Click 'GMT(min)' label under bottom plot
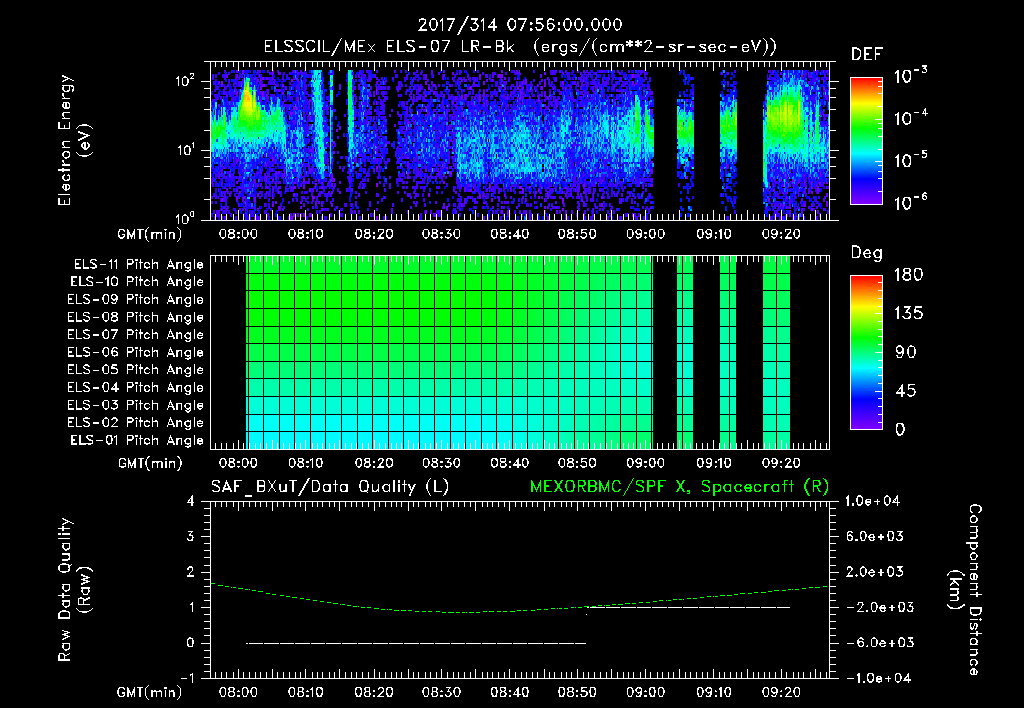This screenshot has height=708, width=1024. click(150, 692)
